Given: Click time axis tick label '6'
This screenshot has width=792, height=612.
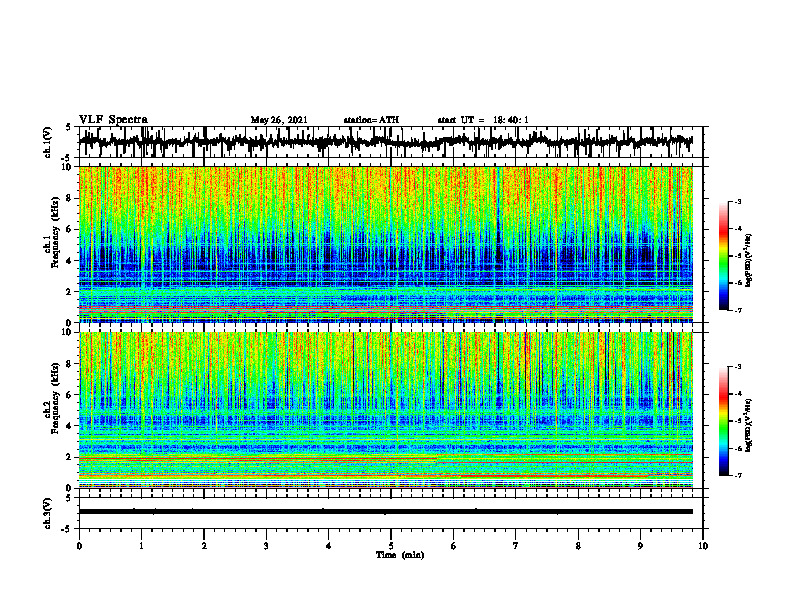Looking at the screenshot, I should [454, 546].
